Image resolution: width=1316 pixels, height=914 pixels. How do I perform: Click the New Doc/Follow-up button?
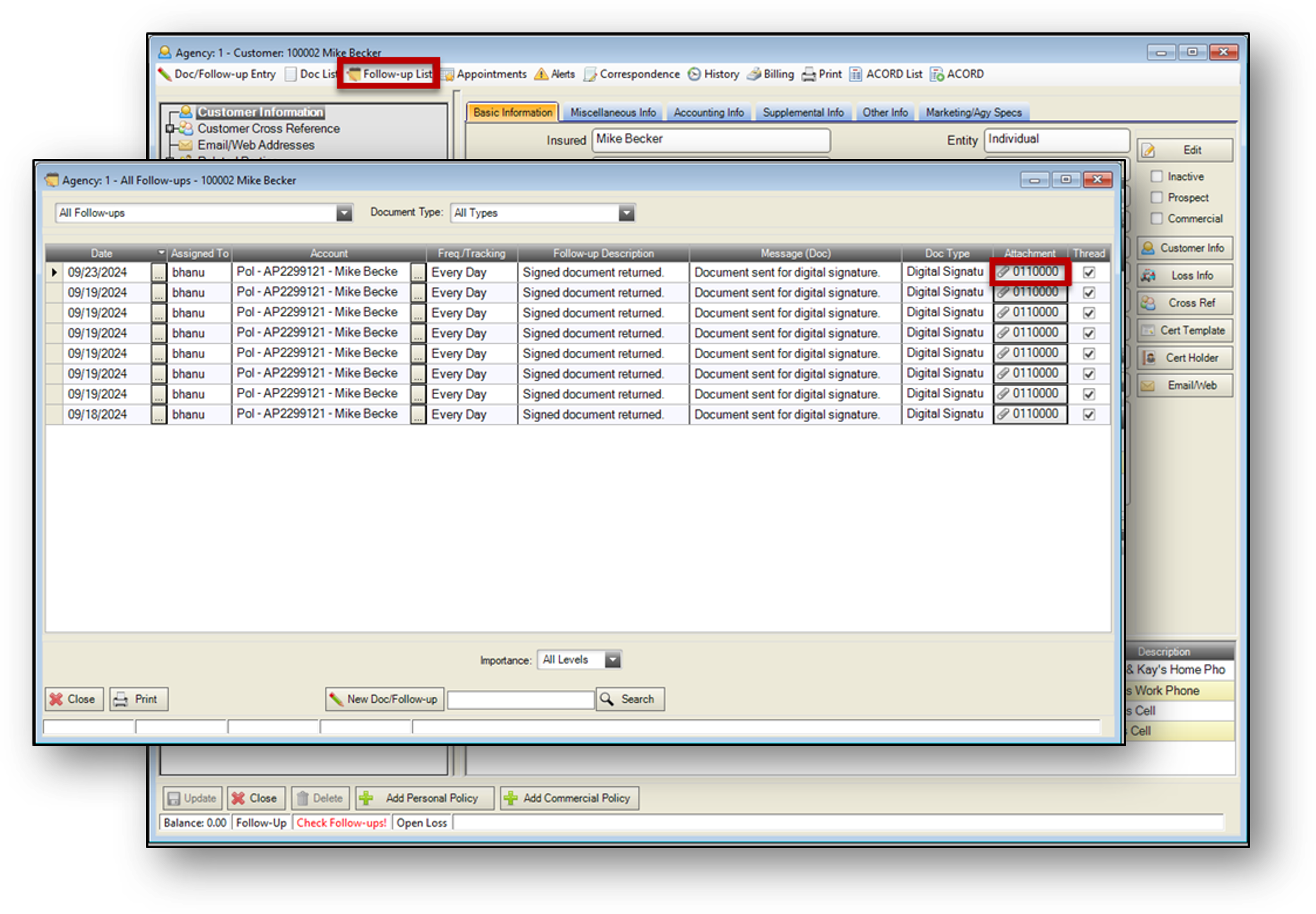pos(384,699)
